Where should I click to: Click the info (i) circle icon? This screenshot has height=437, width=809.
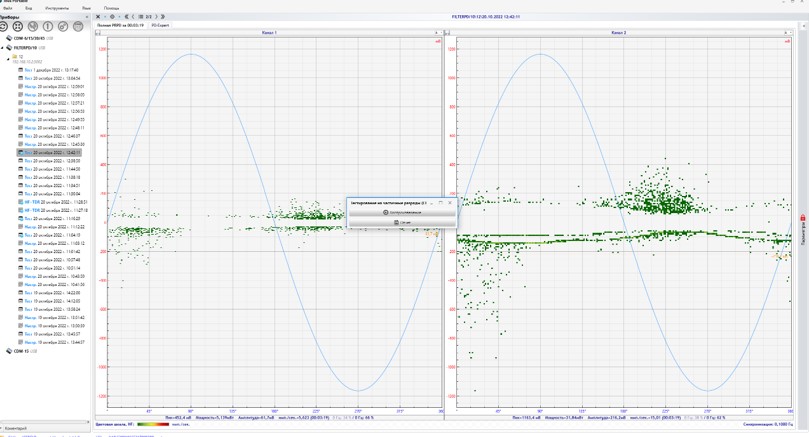[48, 26]
